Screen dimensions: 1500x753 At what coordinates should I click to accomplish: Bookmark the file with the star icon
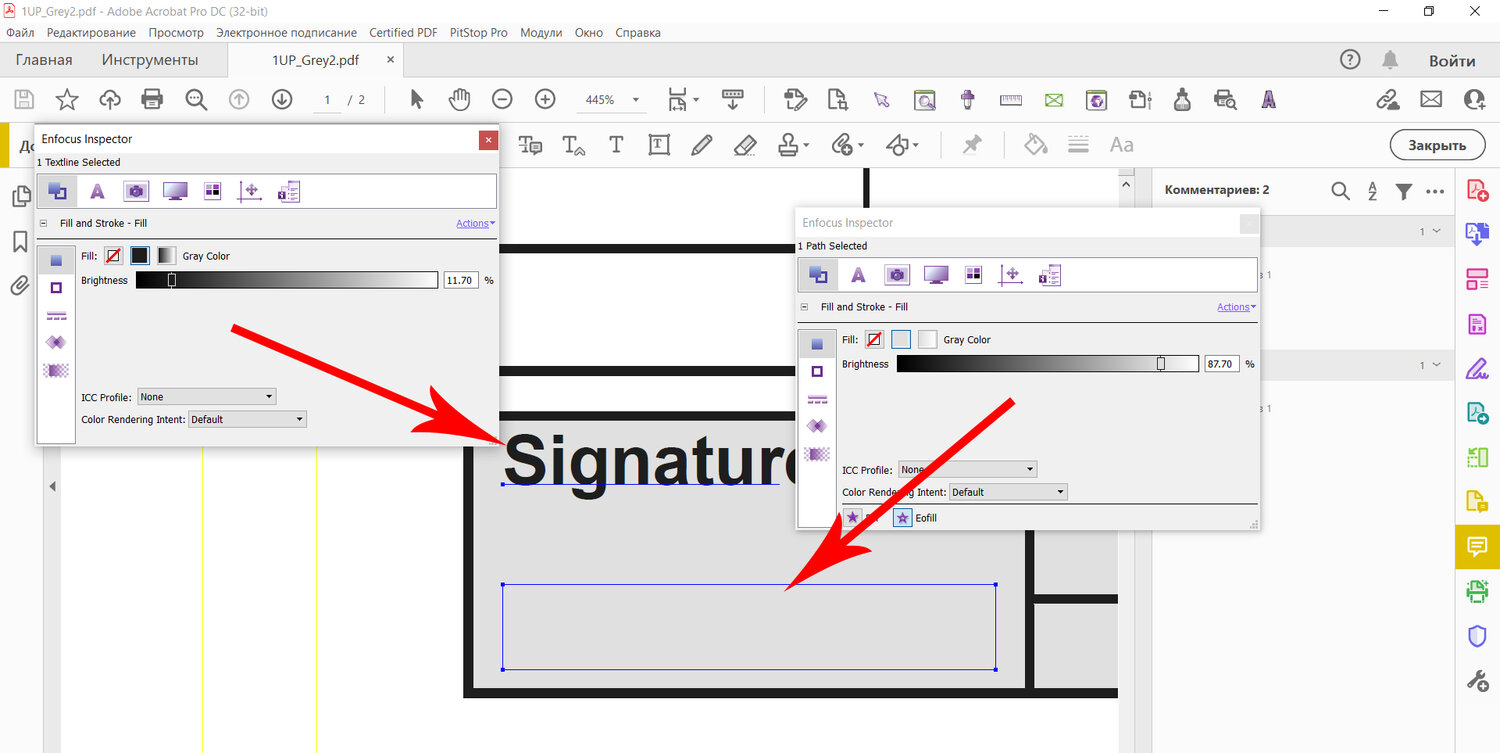point(67,99)
